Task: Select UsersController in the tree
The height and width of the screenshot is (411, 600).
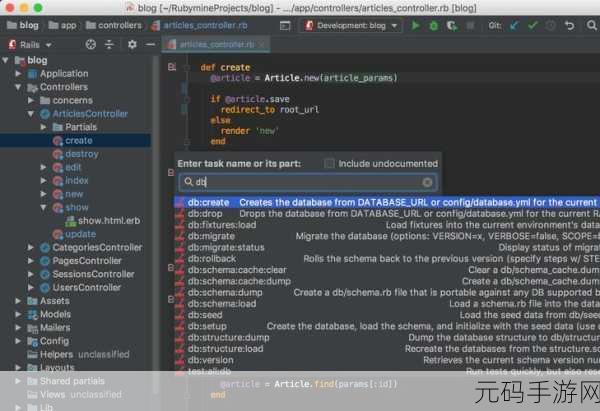Action: click(86, 287)
